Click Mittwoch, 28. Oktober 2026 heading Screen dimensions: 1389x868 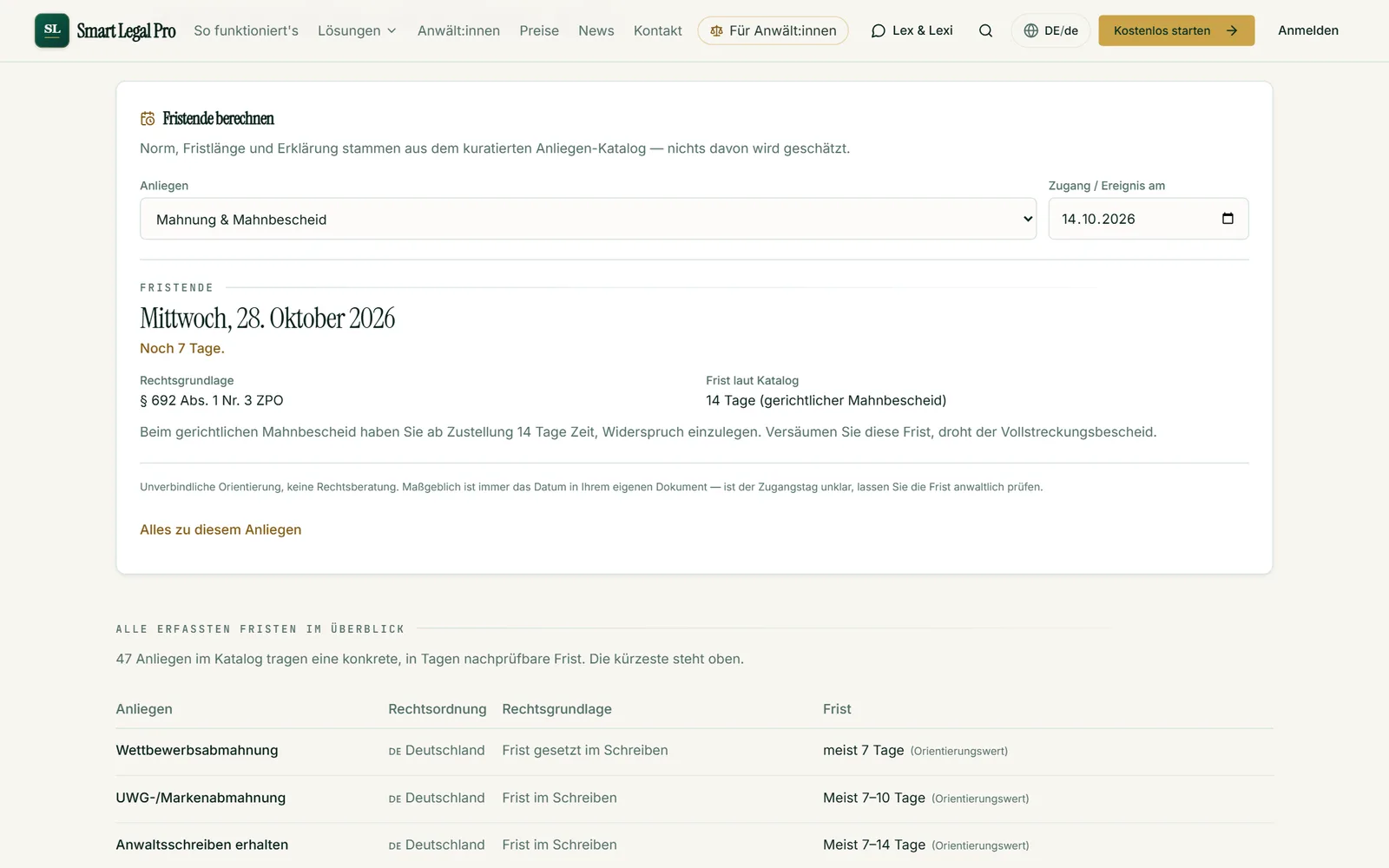pyautogui.click(x=267, y=319)
